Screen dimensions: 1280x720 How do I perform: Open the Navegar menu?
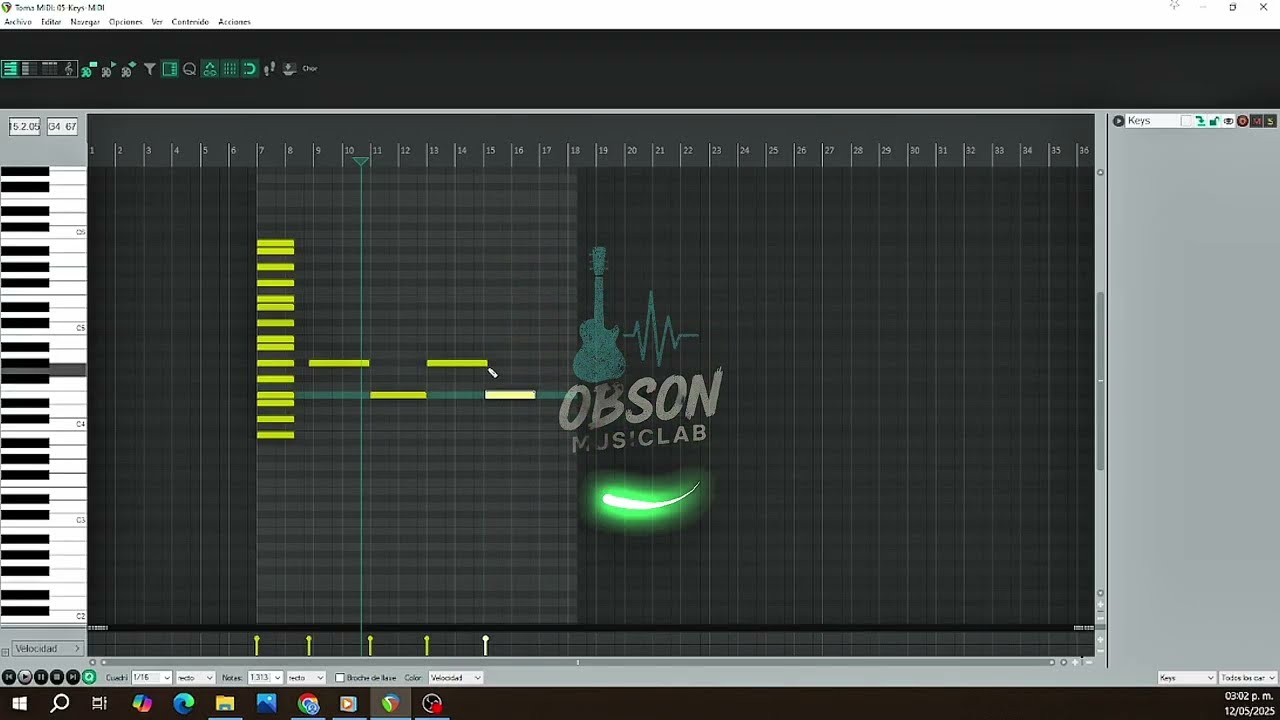(x=85, y=22)
